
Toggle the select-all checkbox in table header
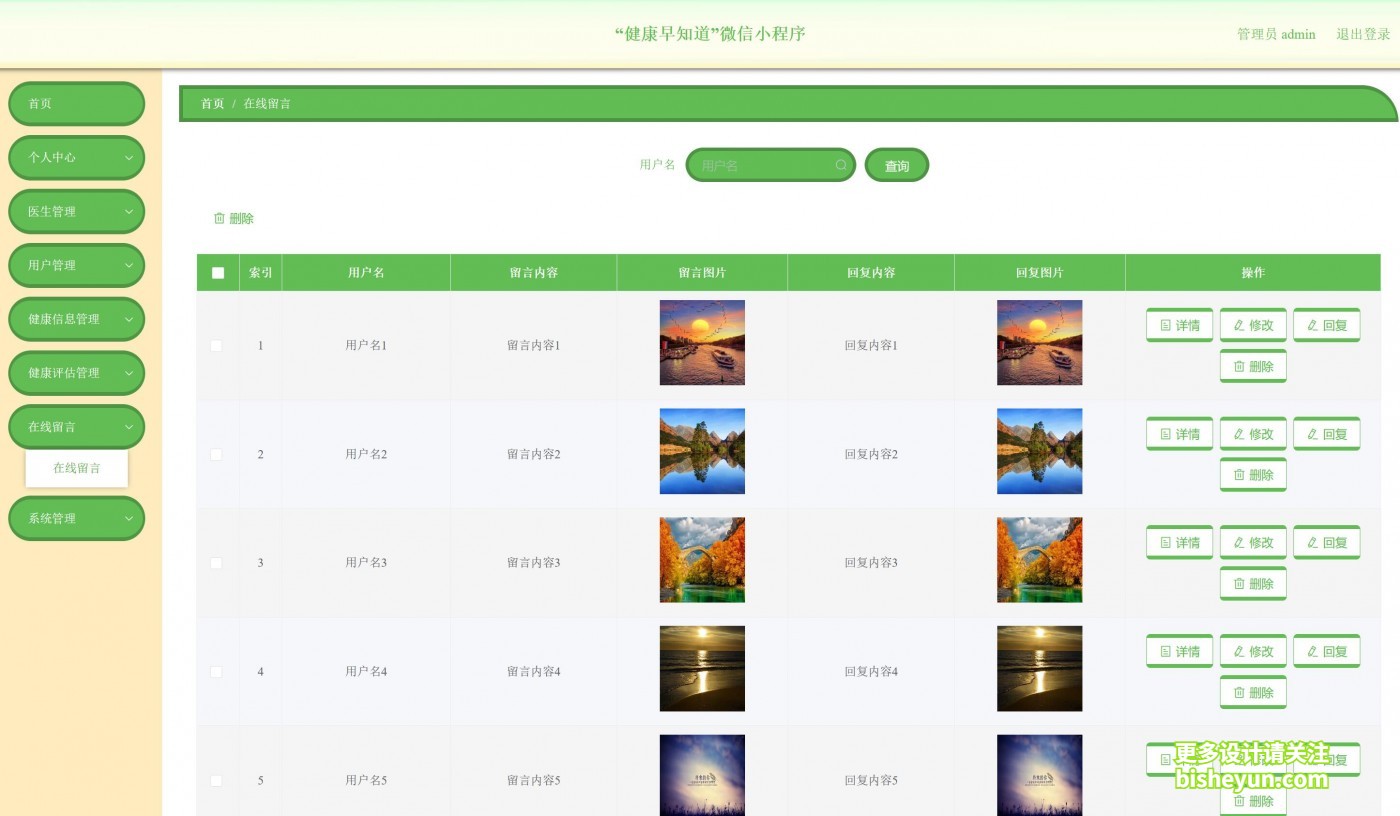(x=217, y=271)
